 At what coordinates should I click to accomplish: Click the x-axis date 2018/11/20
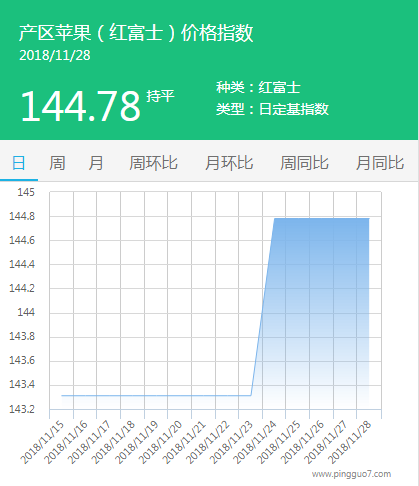pyautogui.click(x=160, y=442)
